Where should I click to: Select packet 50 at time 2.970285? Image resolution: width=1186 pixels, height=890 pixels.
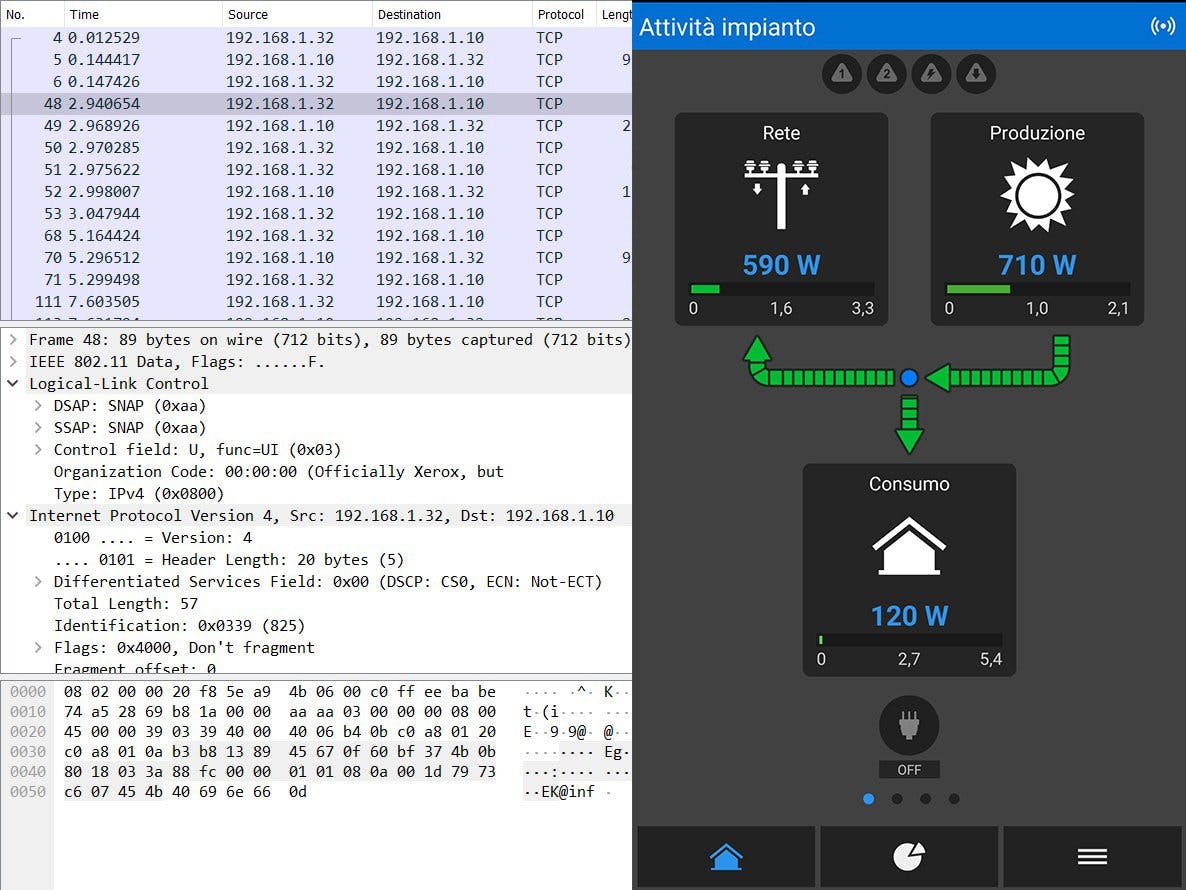(316, 147)
